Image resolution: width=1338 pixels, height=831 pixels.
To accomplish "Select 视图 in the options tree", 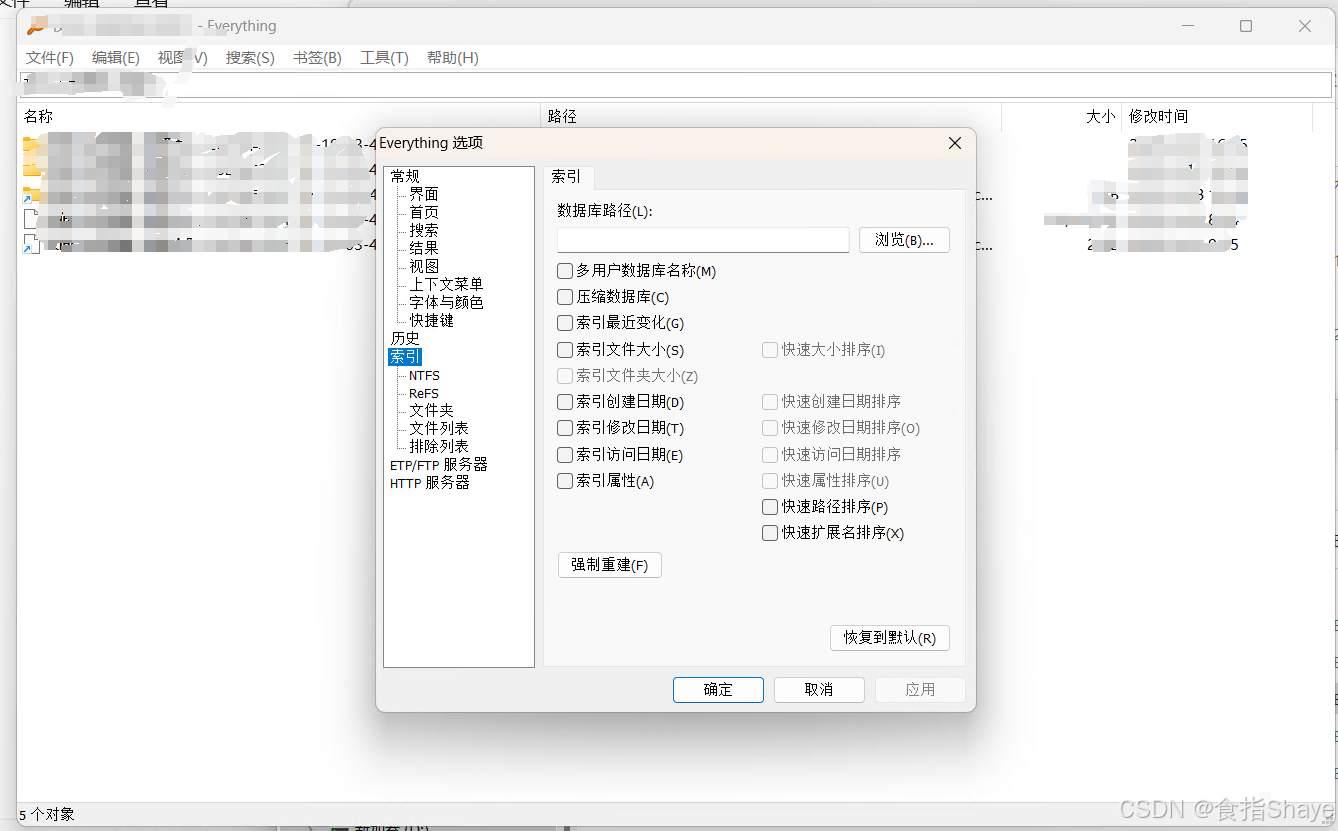I will point(424,266).
